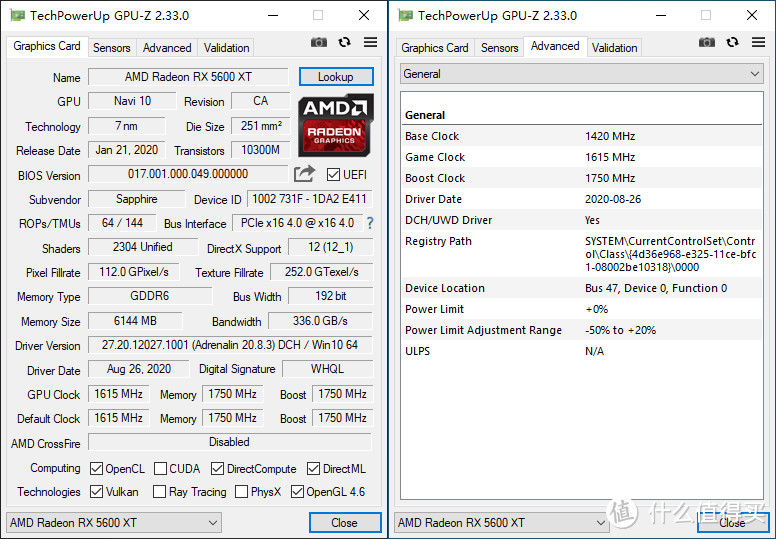The image size is (776, 539).
Task: Toggle the DirectML checkbox
Action: pos(313,468)
